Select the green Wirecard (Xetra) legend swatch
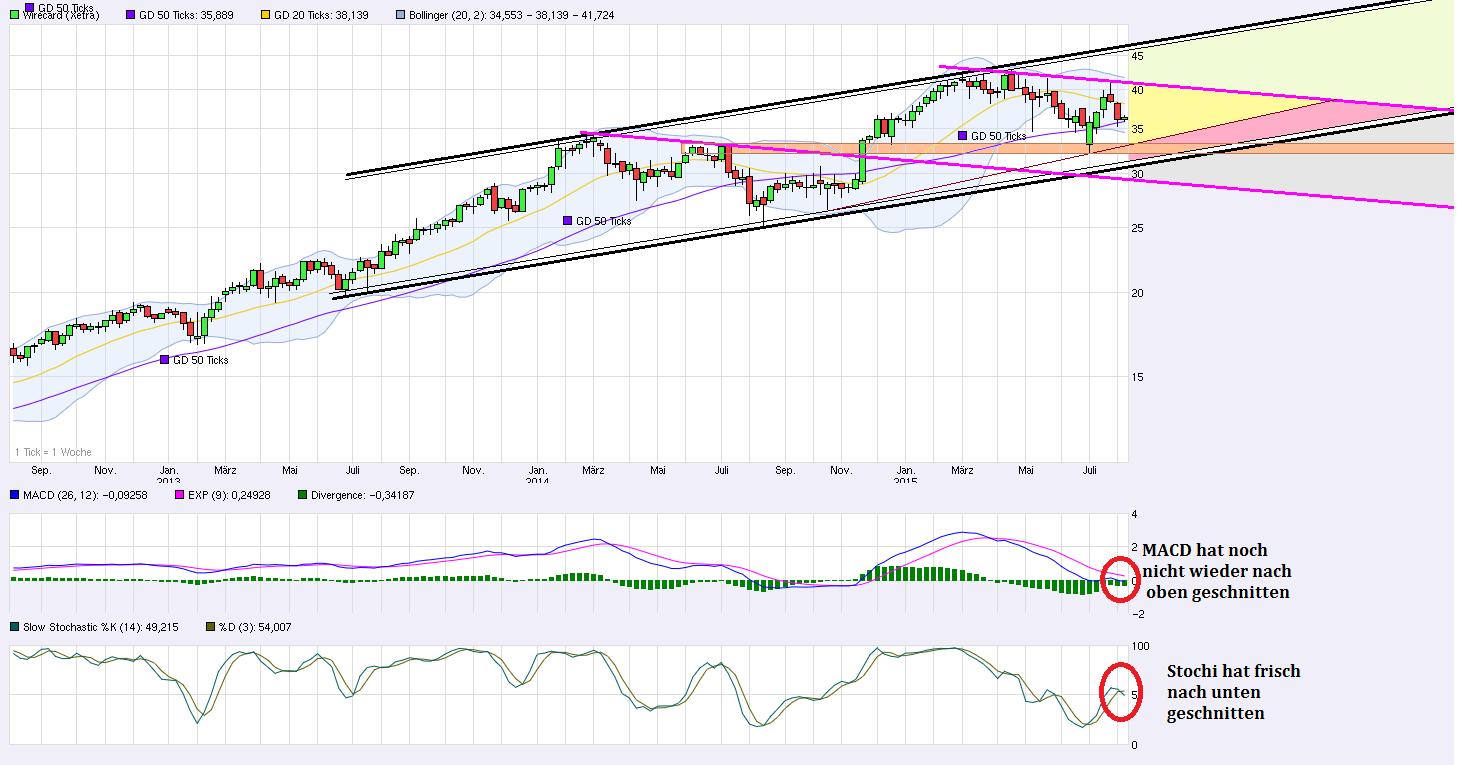The image size is (1457, 765). click(13, 14)
